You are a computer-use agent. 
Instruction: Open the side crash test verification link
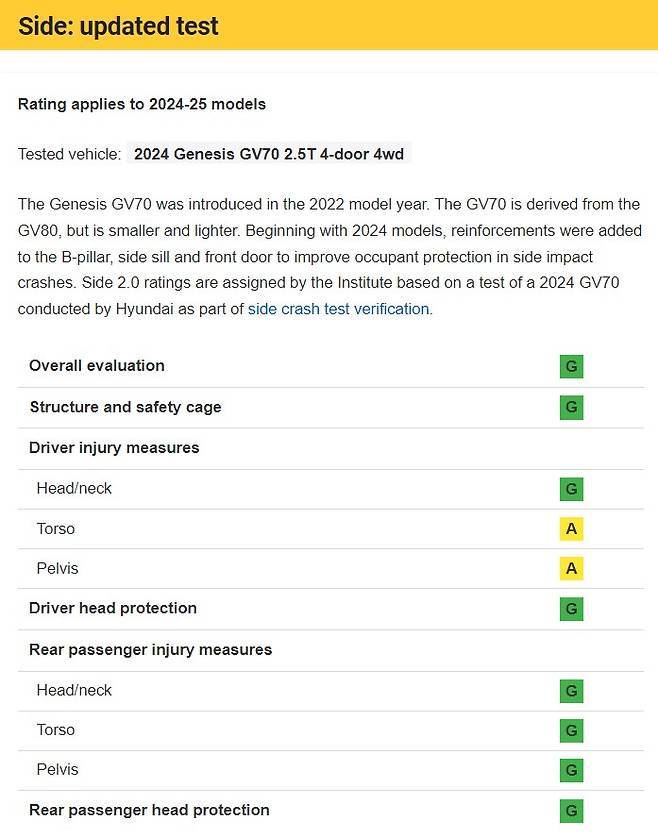pyautogui.click(x=338, y=309)
